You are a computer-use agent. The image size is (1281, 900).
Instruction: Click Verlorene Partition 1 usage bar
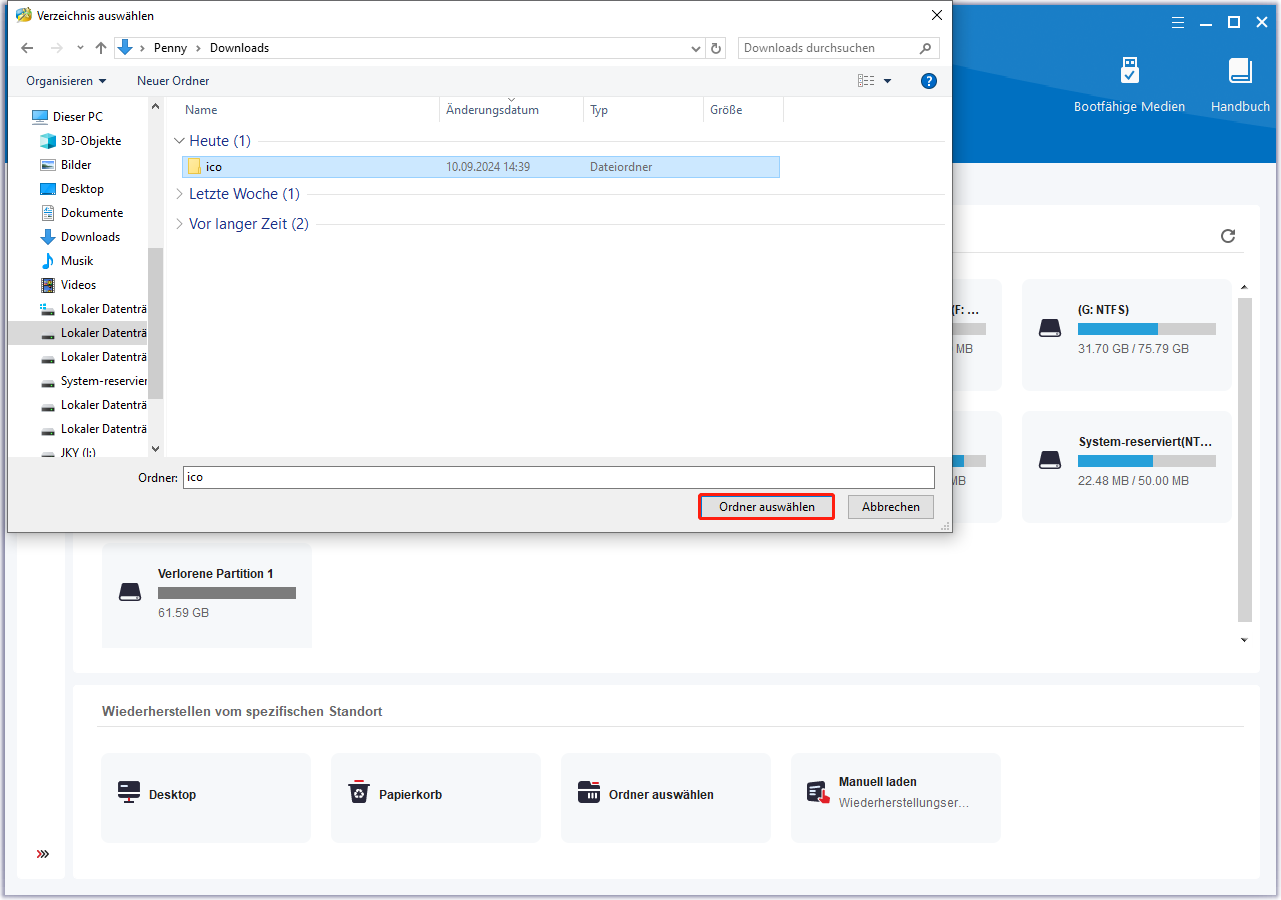(227, 593)
